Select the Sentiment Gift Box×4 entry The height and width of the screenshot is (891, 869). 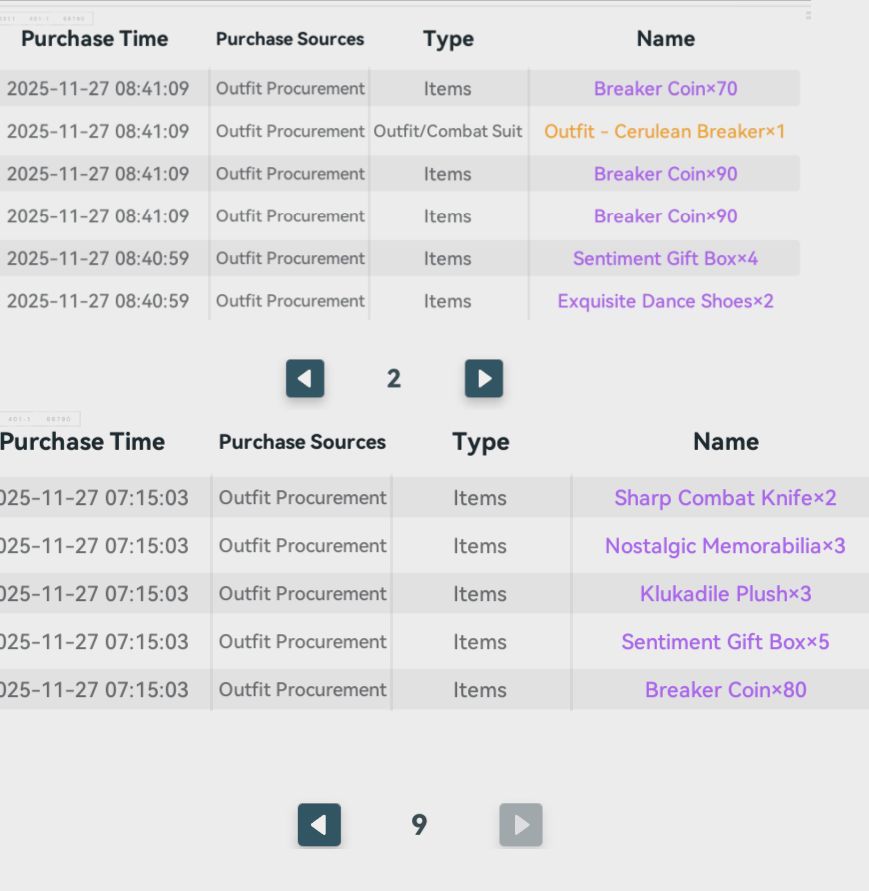(666, 259)
